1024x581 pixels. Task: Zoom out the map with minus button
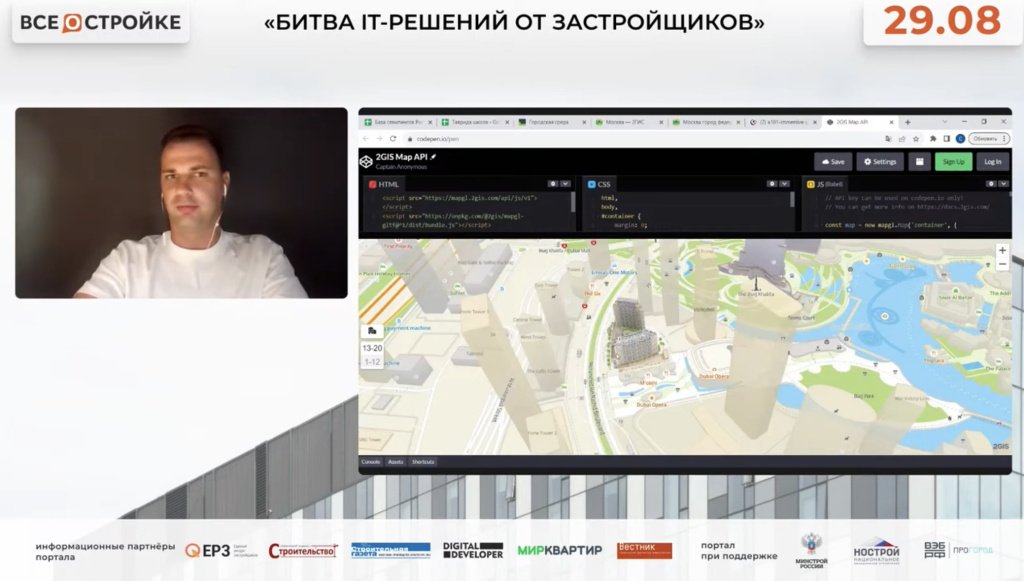pos(1002,264)
